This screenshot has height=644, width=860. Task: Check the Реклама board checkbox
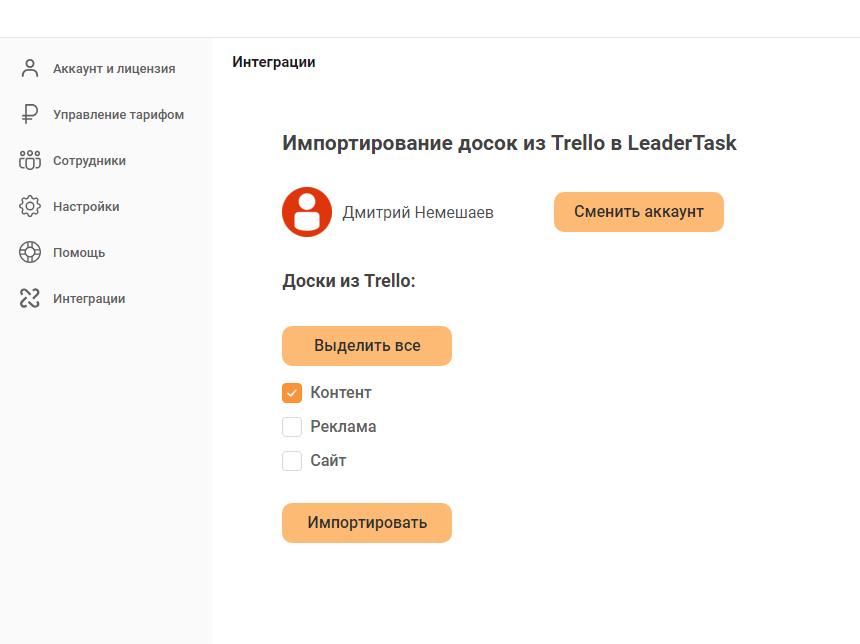[292, 427]
